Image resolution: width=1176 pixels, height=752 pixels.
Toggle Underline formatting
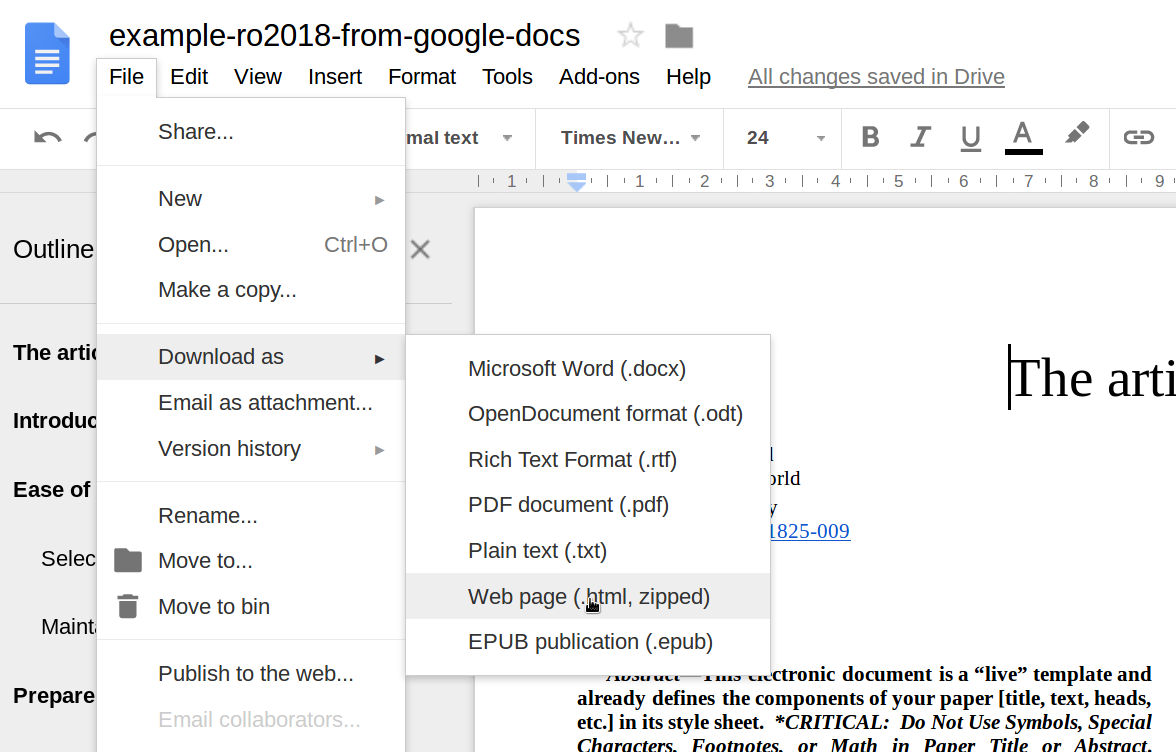click(970, 138)
